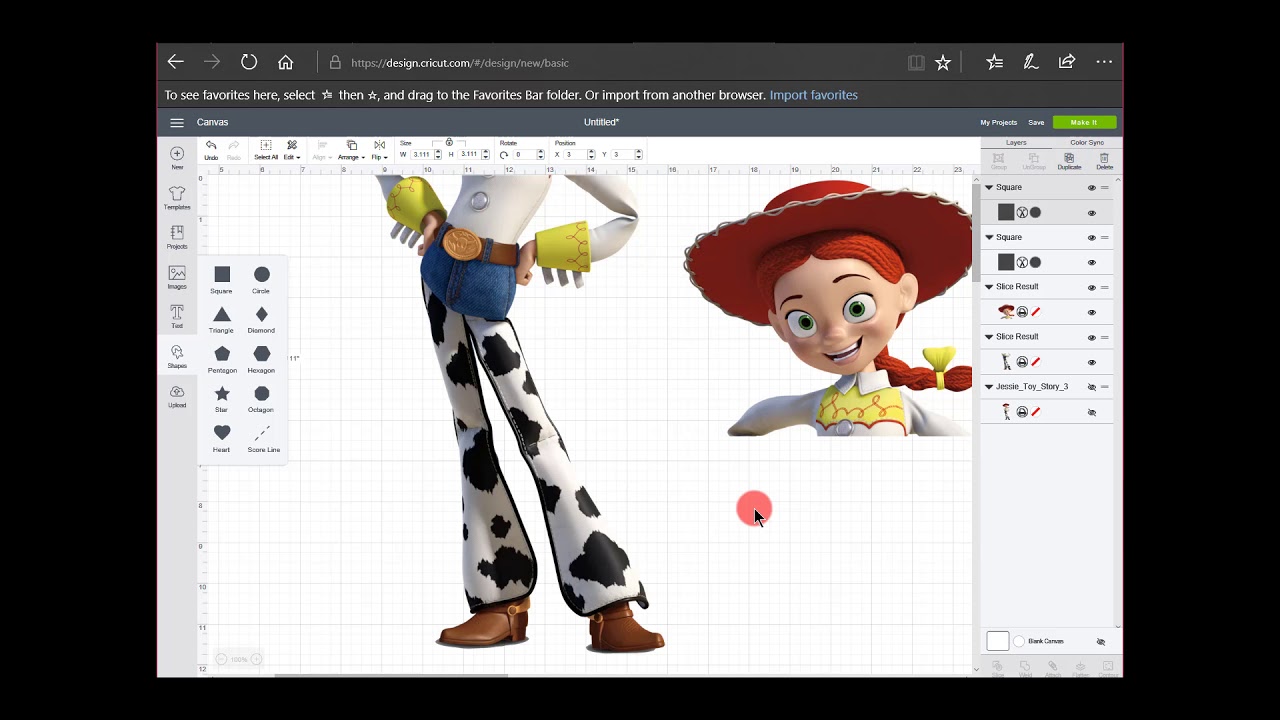Viewport: 1280px width, 720px height.
Task: Collapse the Jessie_Toy_Story_3 layer group
Action: click(989, 387)
